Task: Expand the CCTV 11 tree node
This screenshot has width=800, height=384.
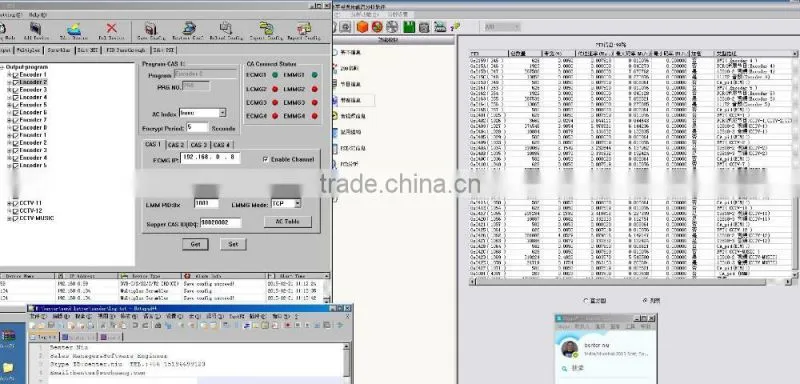Action: tap(9, 203)
